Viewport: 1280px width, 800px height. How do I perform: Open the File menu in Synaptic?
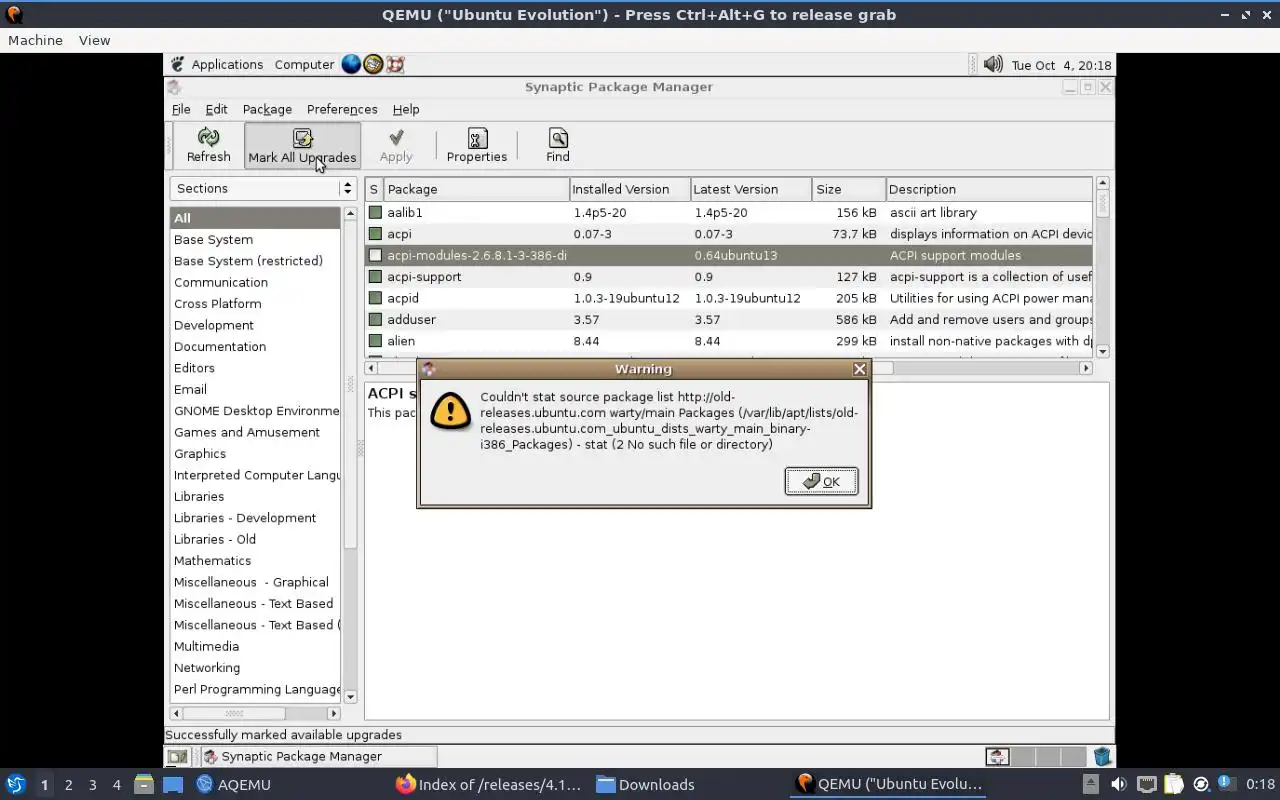coord(181,109)
